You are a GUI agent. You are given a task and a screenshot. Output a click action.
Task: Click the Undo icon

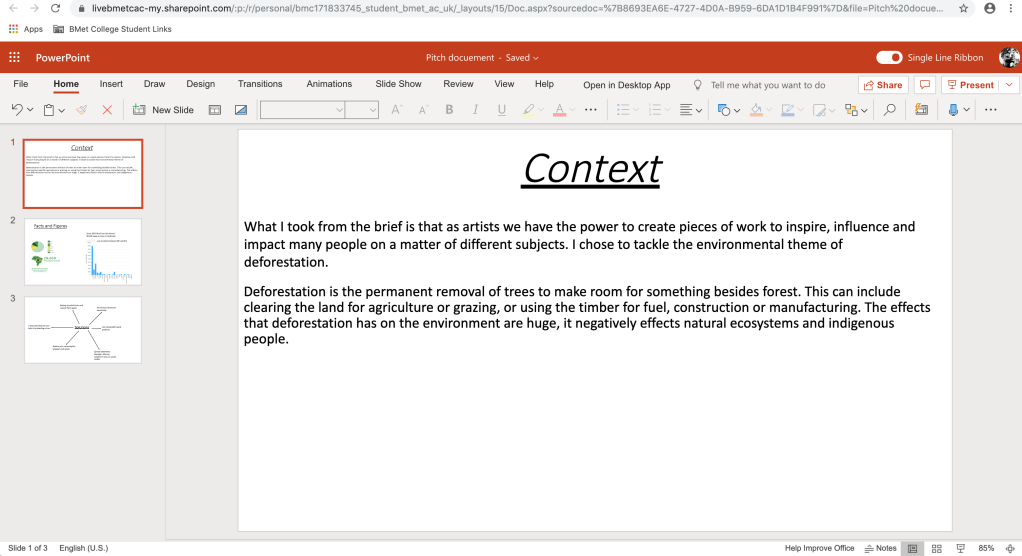click(17, 110)
